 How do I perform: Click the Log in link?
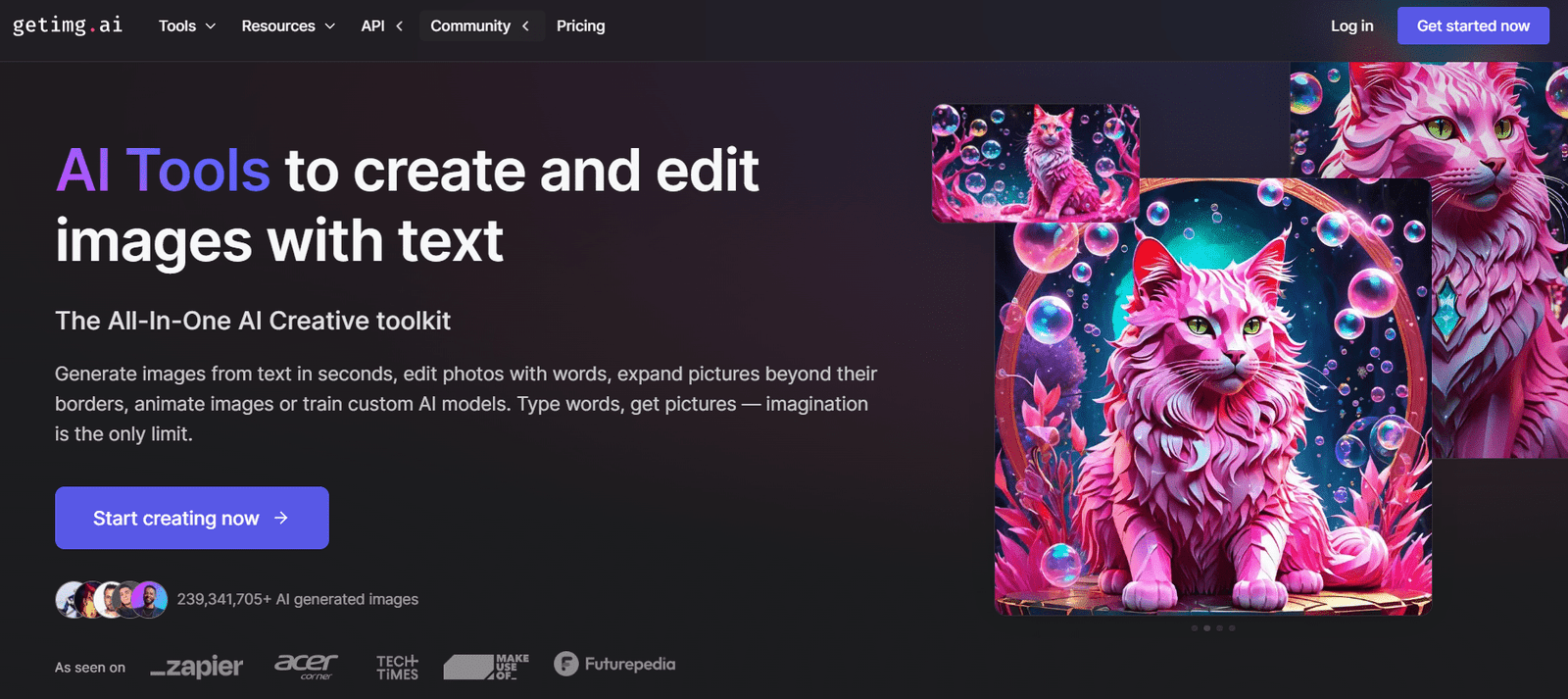(1351, 25)
